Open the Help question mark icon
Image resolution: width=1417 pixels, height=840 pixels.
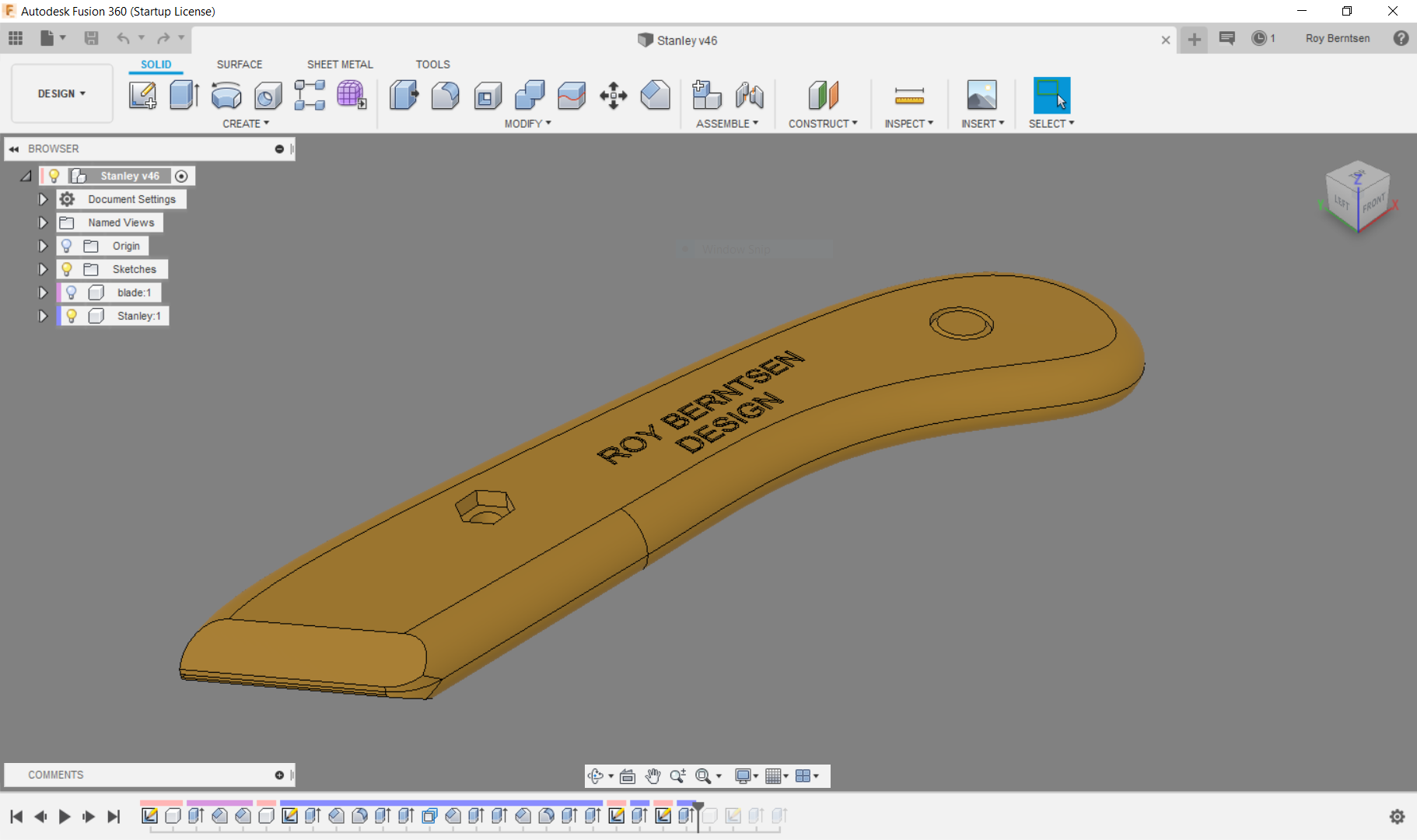pos(1401,38)
